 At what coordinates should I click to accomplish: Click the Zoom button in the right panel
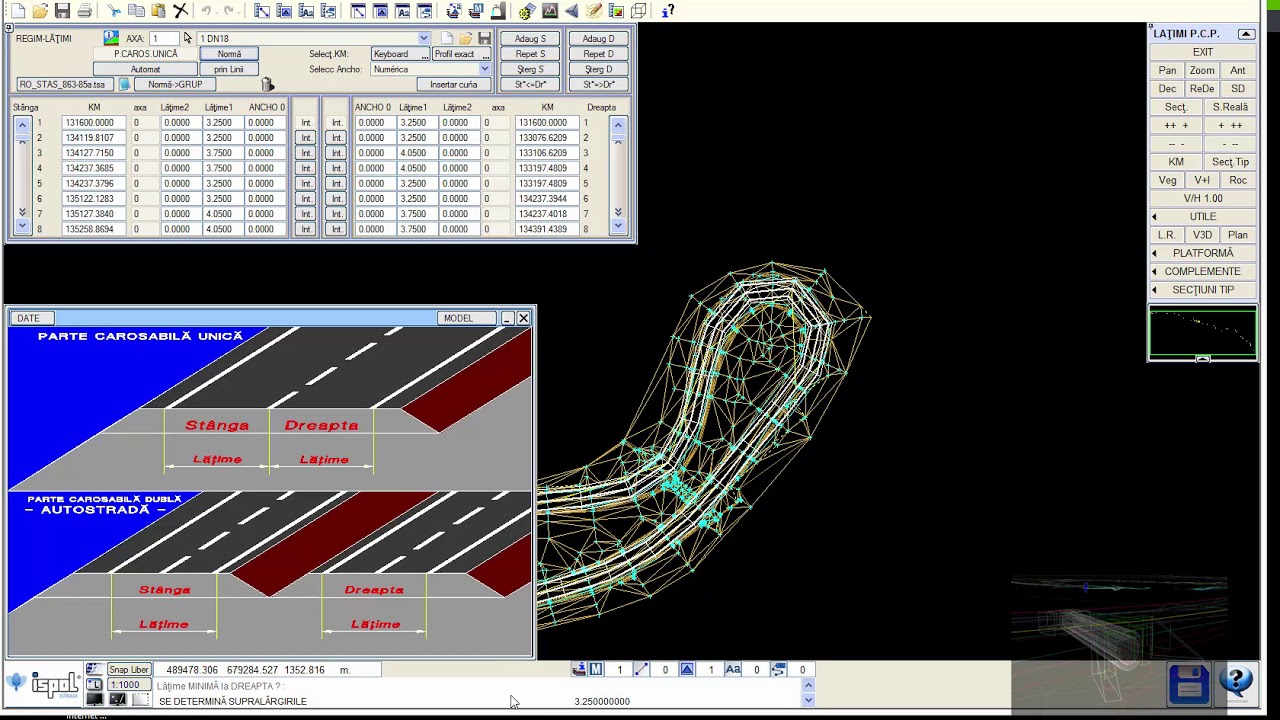[1202, 71]
